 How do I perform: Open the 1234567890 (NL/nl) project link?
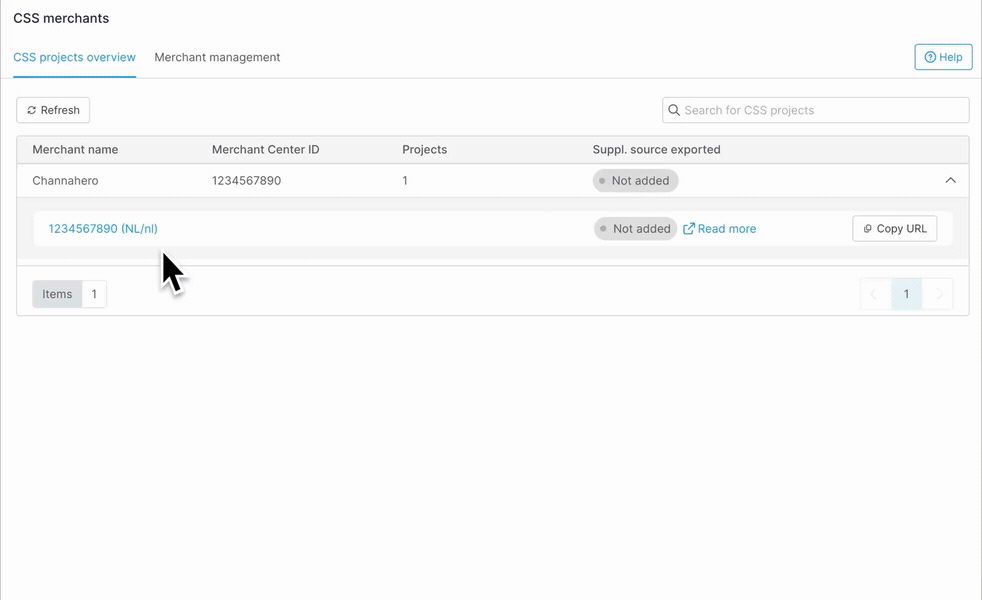pos(102,228)
